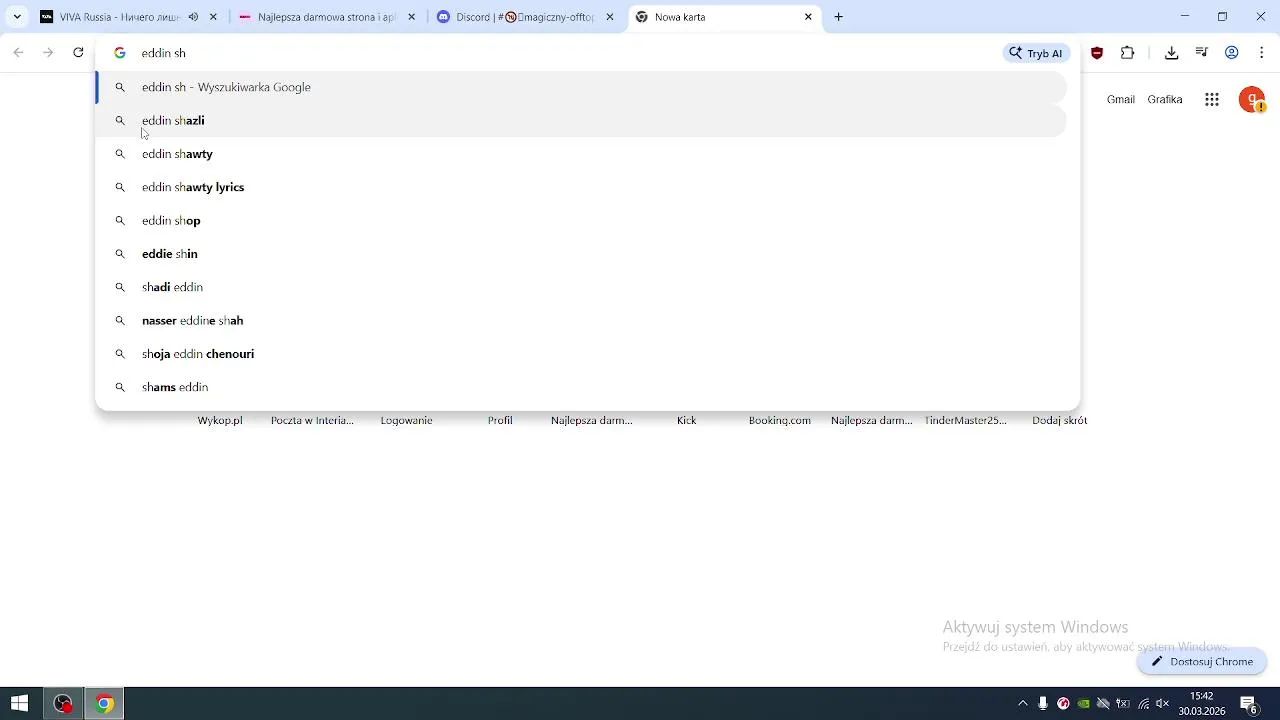Open the Chrome profile icon
The image size is (1280, 720).
(1232, 53)
